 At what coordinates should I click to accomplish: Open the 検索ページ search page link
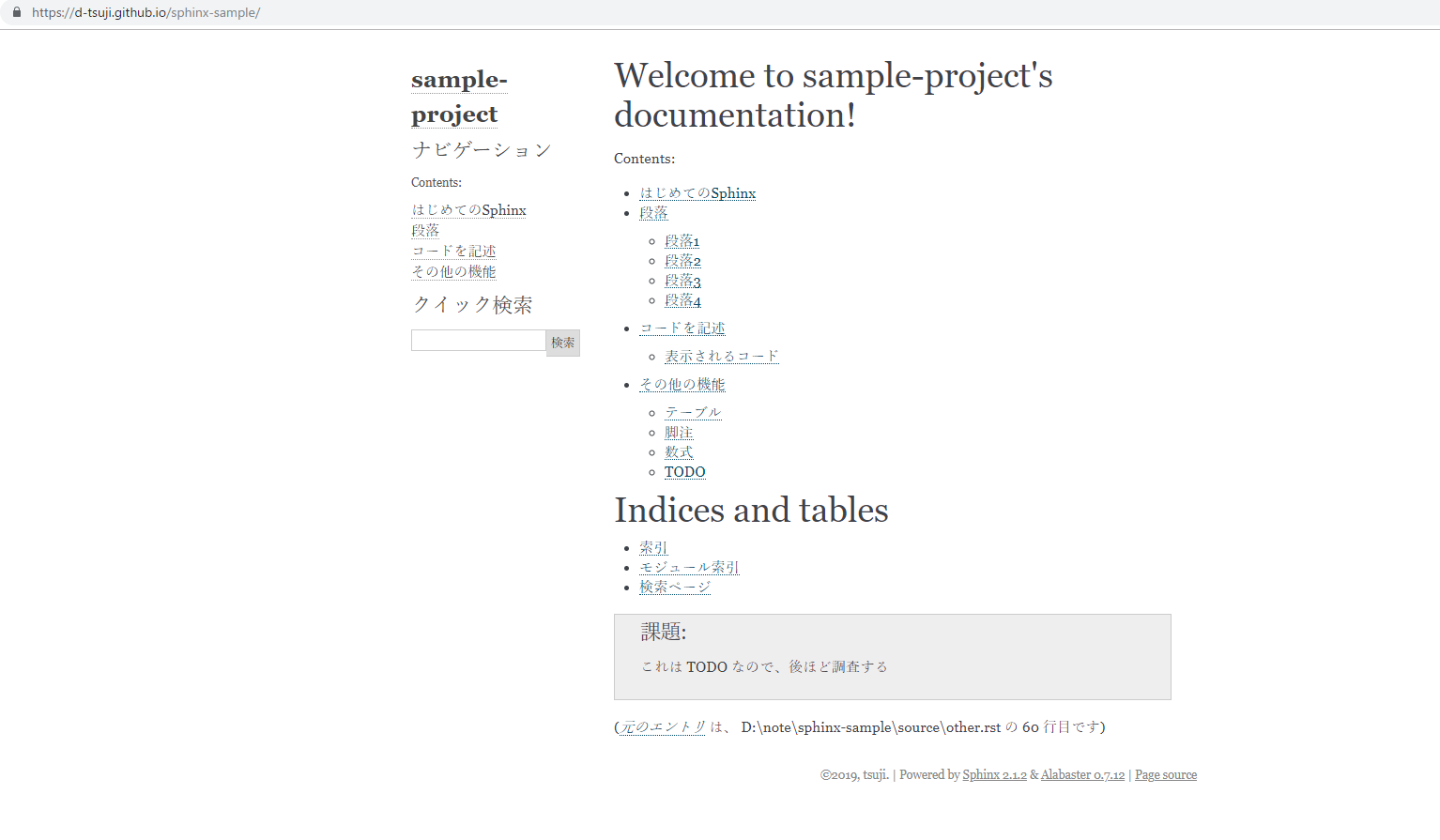[x=674, y=587]
